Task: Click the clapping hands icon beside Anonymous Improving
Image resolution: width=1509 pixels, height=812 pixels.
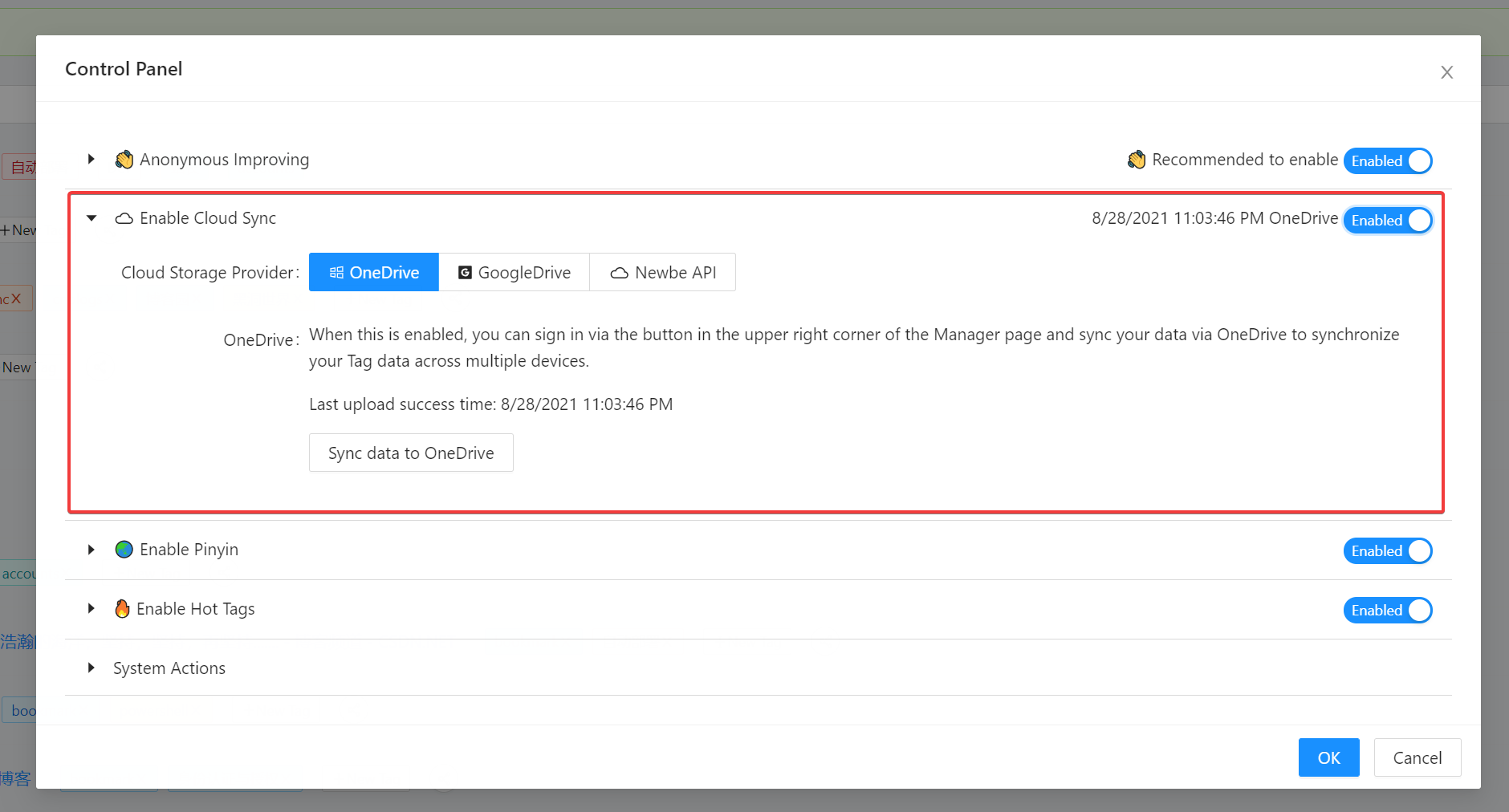Action: 124,160
